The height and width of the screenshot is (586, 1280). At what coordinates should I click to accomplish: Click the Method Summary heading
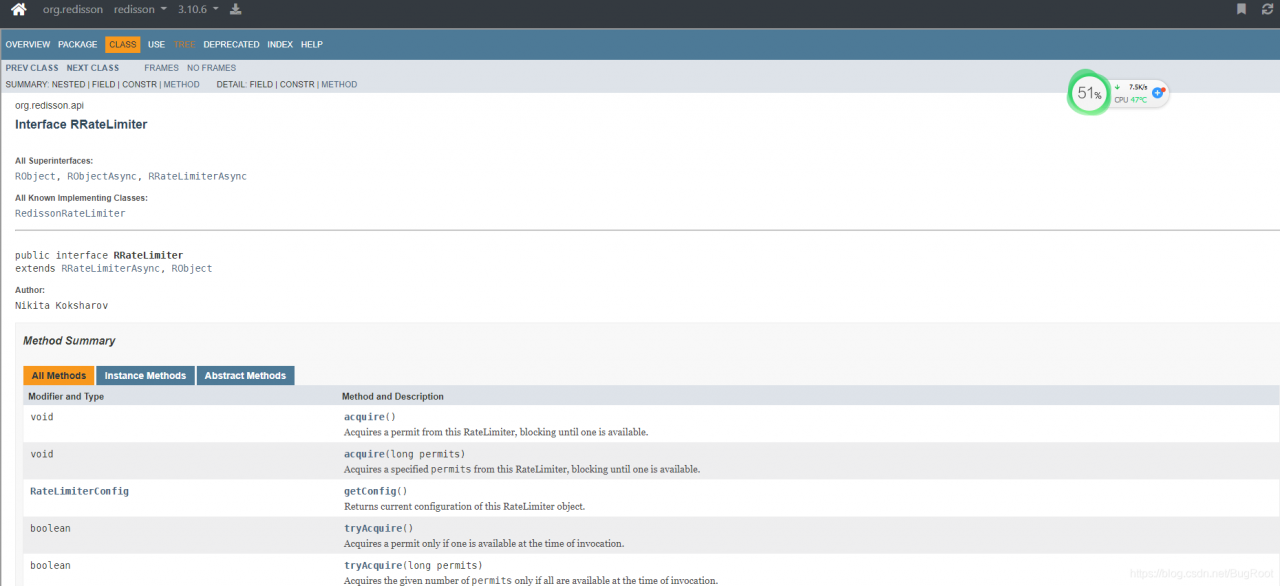coord(69,341)
